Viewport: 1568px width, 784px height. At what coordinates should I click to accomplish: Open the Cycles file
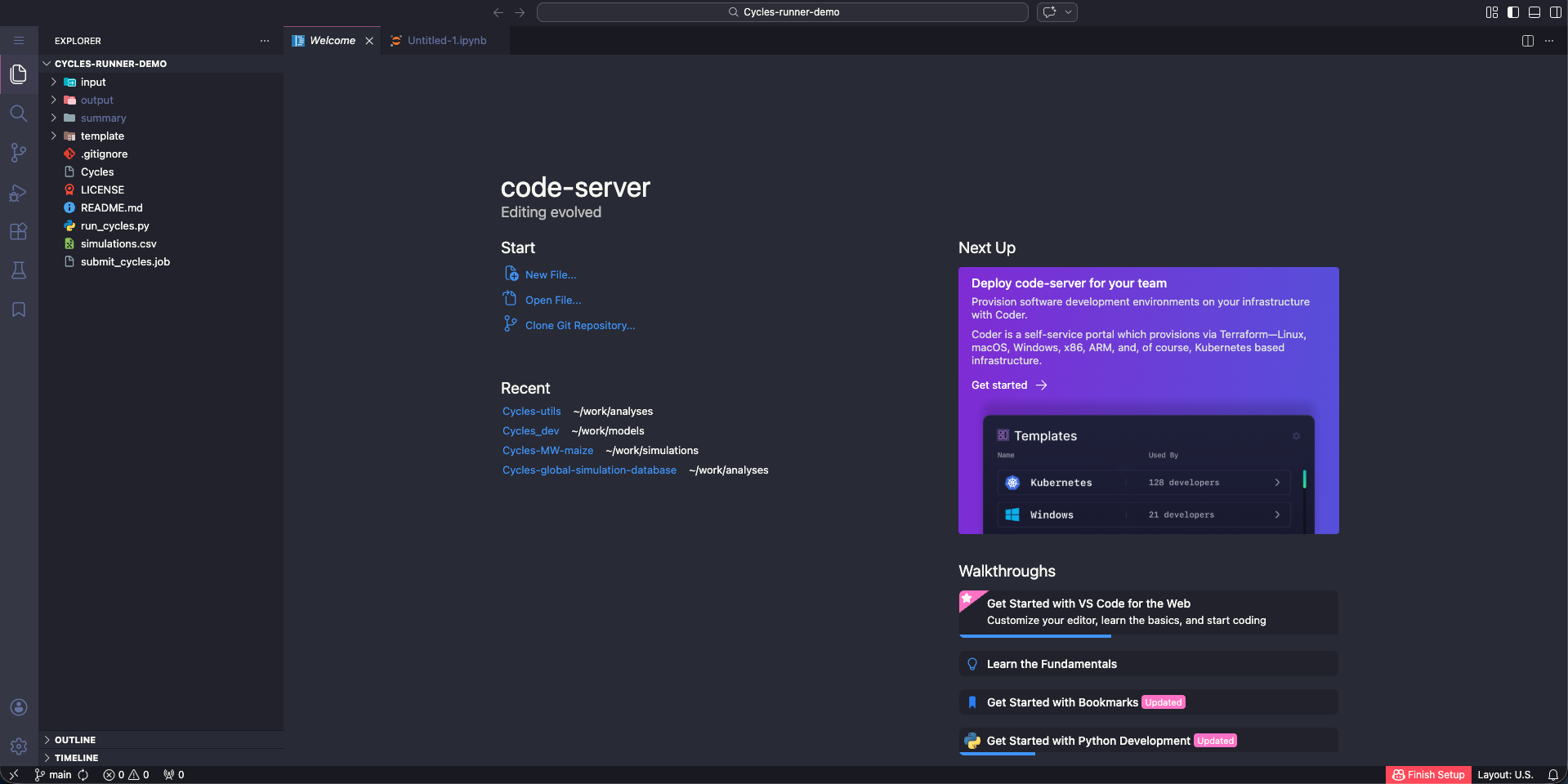click(161, 171)
